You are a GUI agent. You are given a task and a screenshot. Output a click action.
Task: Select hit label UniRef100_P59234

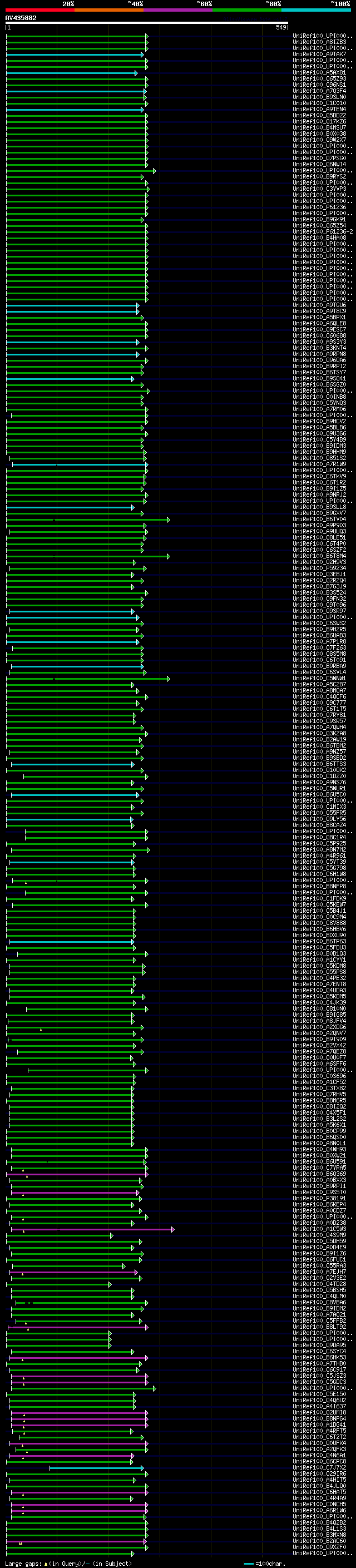coord(319,568)
